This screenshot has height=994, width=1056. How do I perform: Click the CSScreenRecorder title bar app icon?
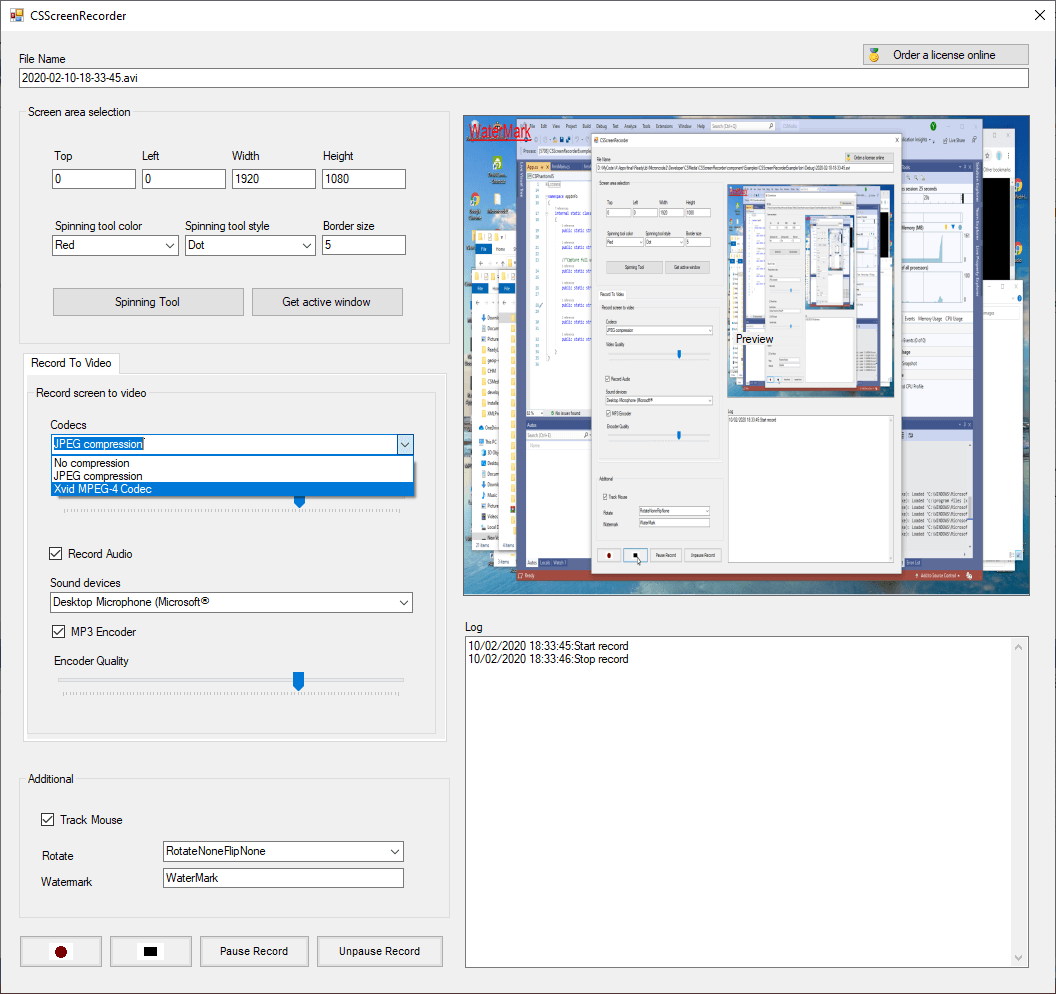click(16, 16)
